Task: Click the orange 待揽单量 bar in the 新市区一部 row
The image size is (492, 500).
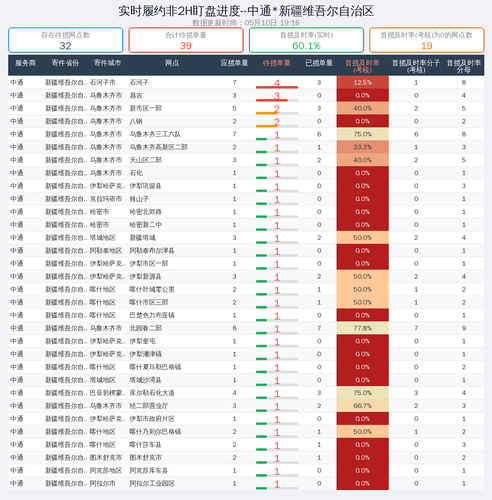Action: [267, 113]
